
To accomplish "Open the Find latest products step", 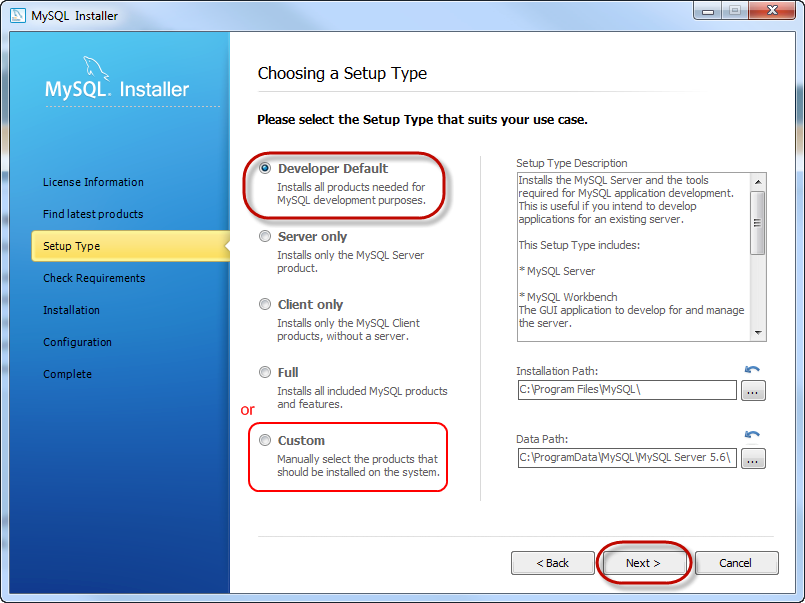I will click(93, 214).
